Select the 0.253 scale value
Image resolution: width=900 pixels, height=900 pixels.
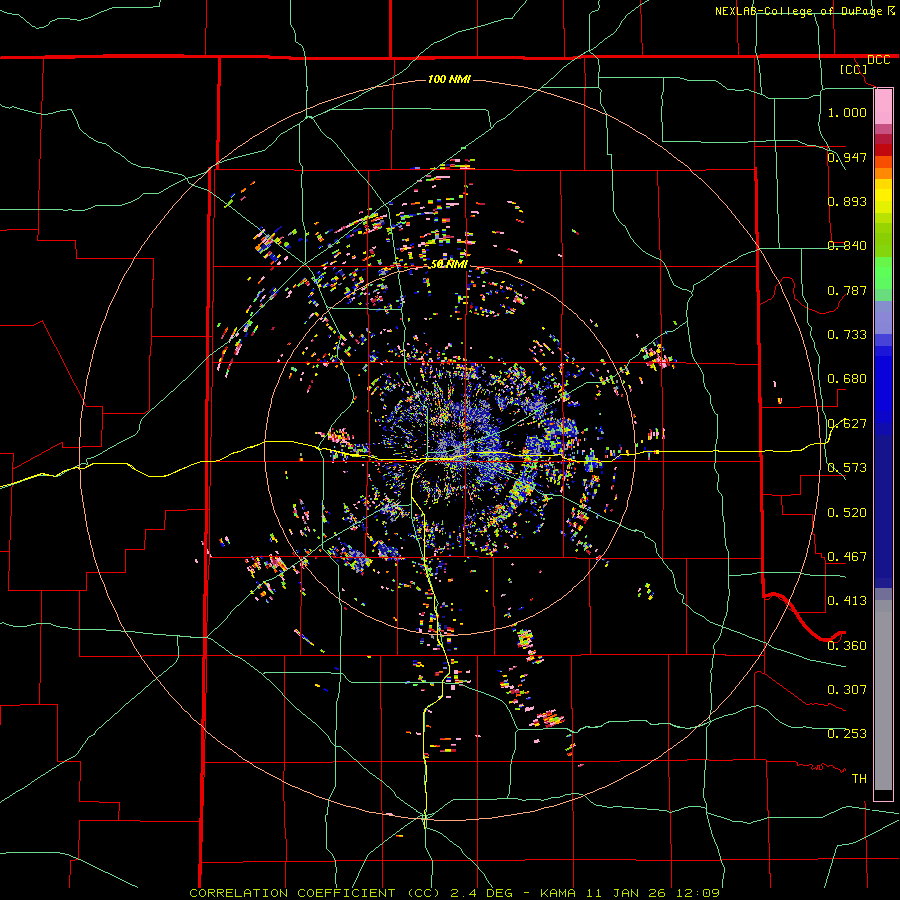coord(847,733)
